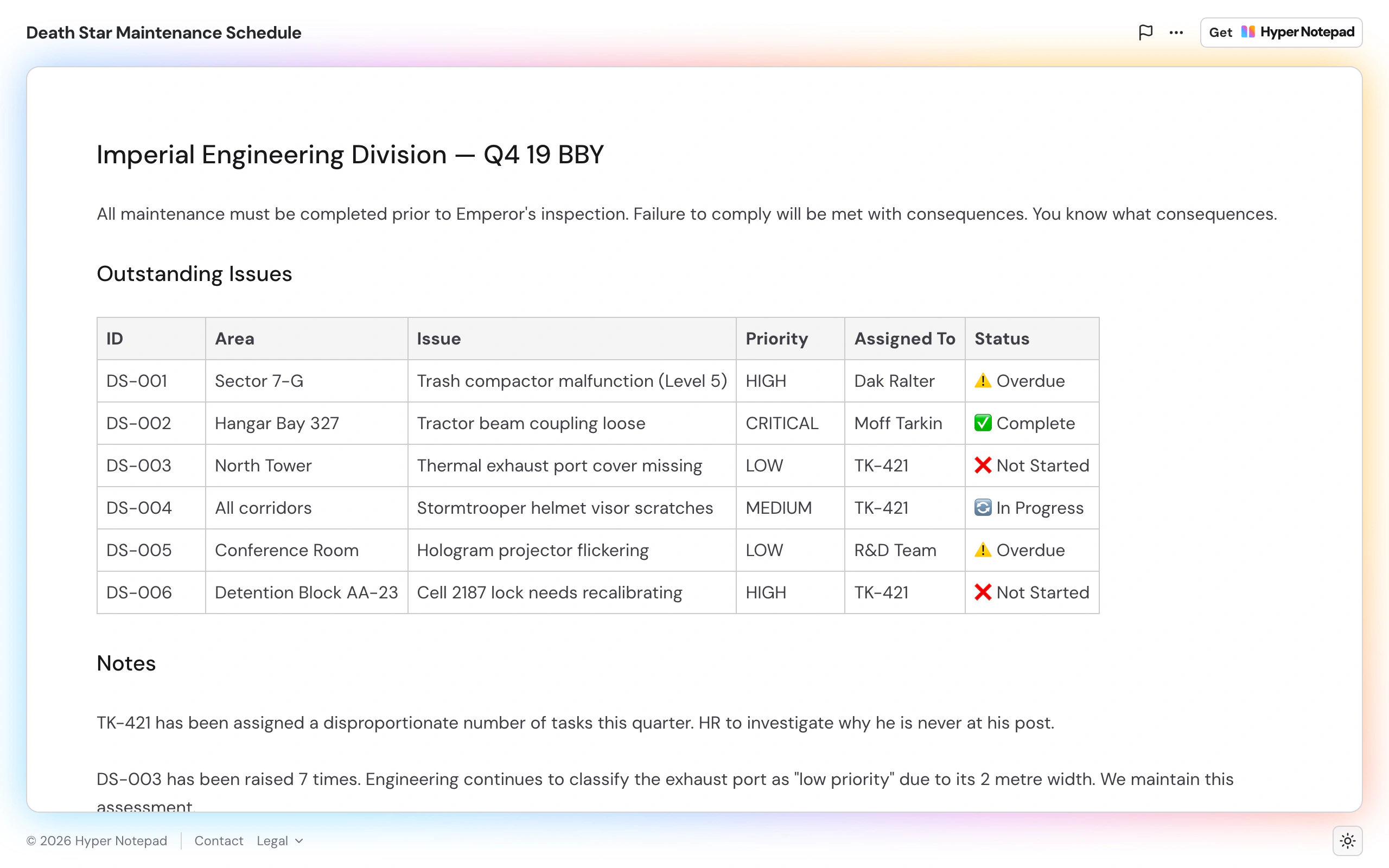Image resolution: width=1389 pixels, height=868 pixels.
Task: Click the Get Hyper Notepad button
Action: point(1281,32)
